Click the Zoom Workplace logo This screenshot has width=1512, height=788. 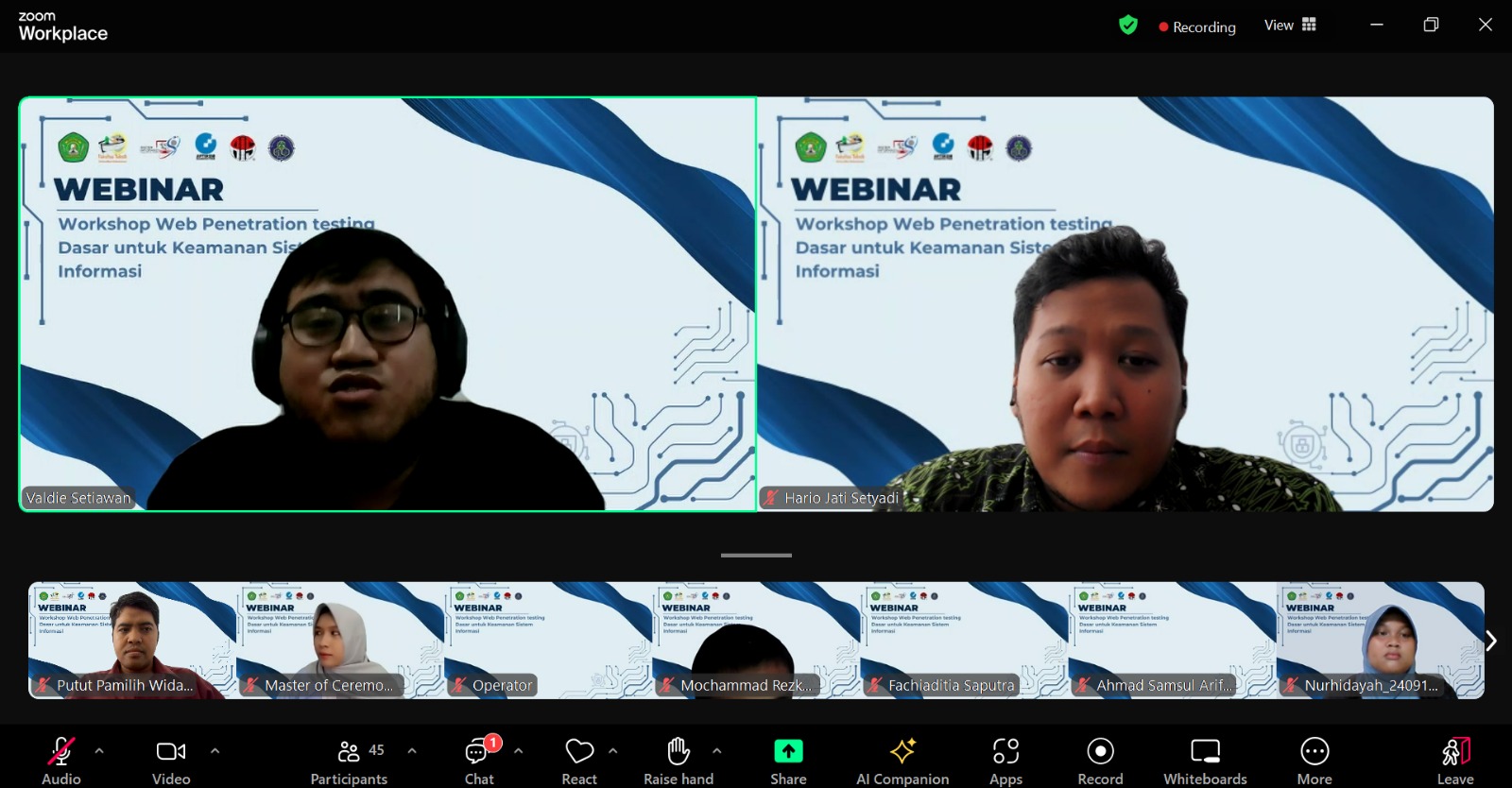(x=62, y=26)
